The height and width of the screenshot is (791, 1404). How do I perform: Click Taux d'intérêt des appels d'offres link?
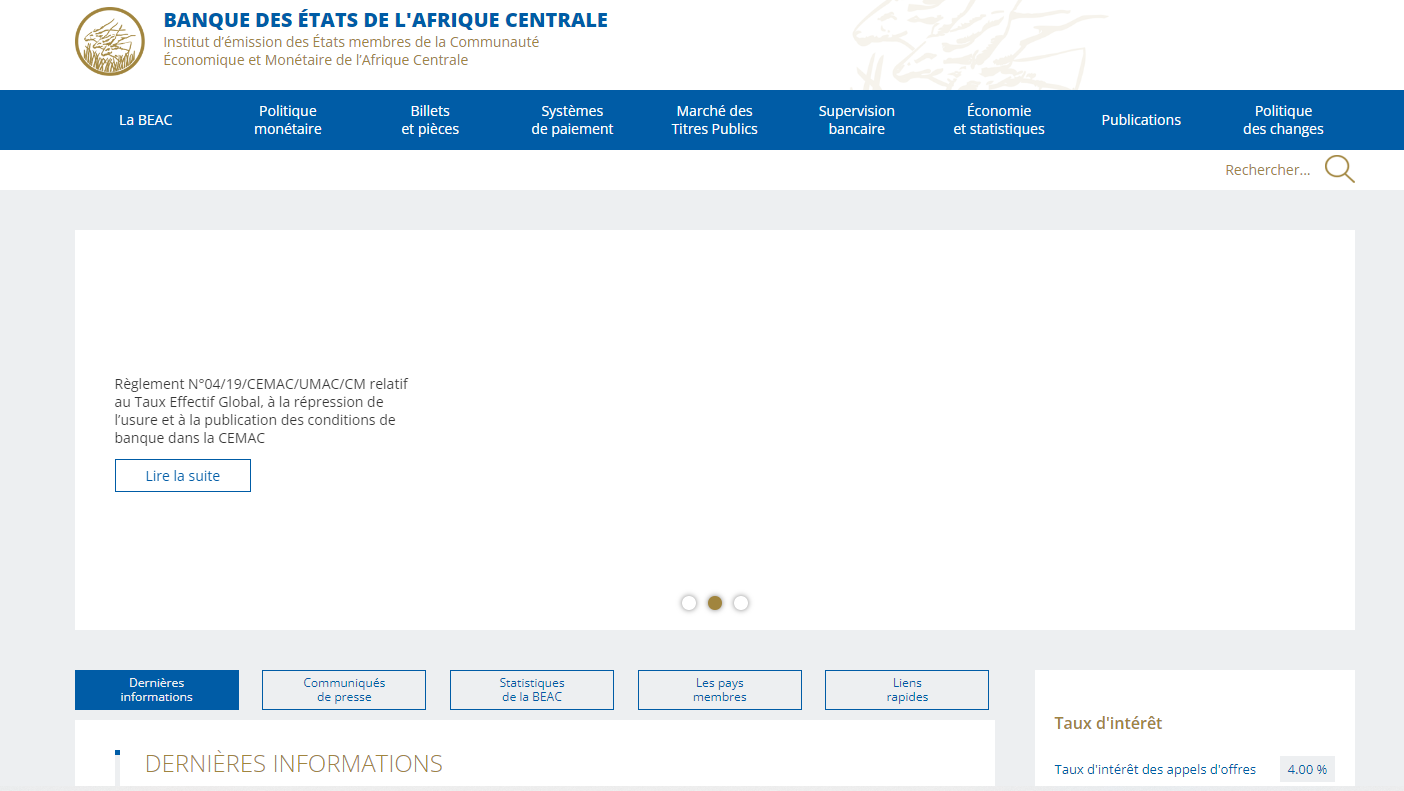tap(1155, 769)
